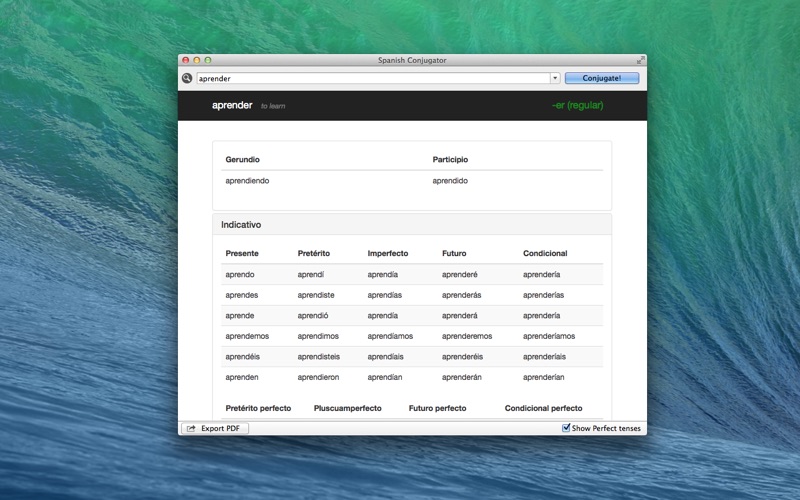This screenshot has height=500, width=800.
Task: Click the Futuro perfecto column header
Action: click(x=437, y=408)
